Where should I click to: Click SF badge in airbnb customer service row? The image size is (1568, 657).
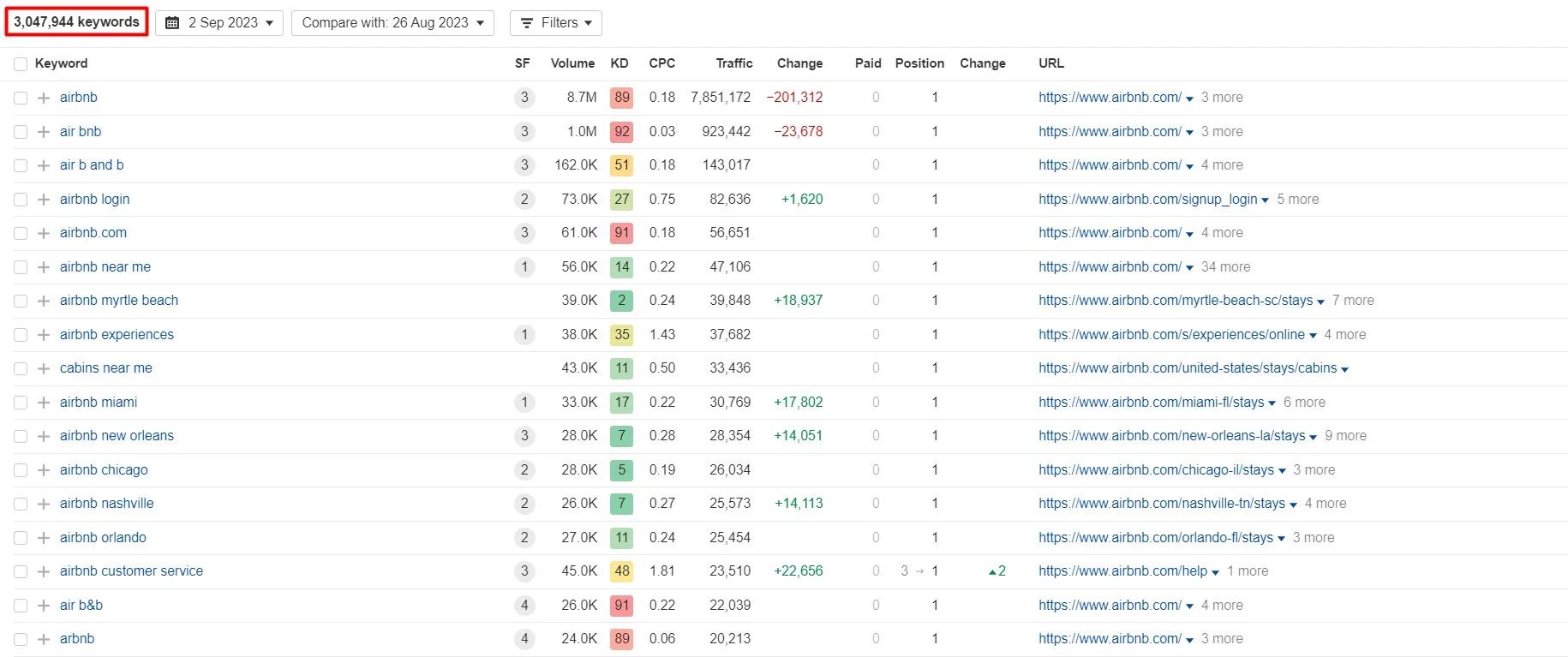pyautogui.click(x=524, y=571)
